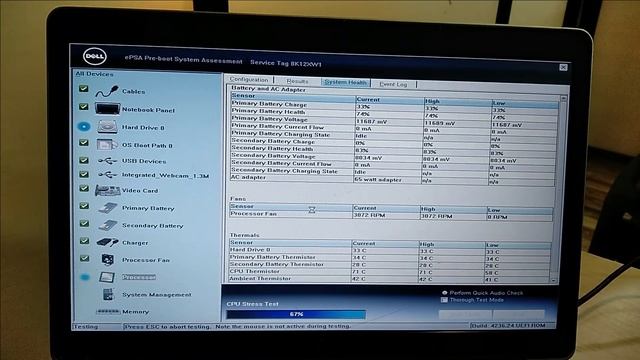Select the Primary Battery icon
640x360 pixels.
tap(108, 208)
